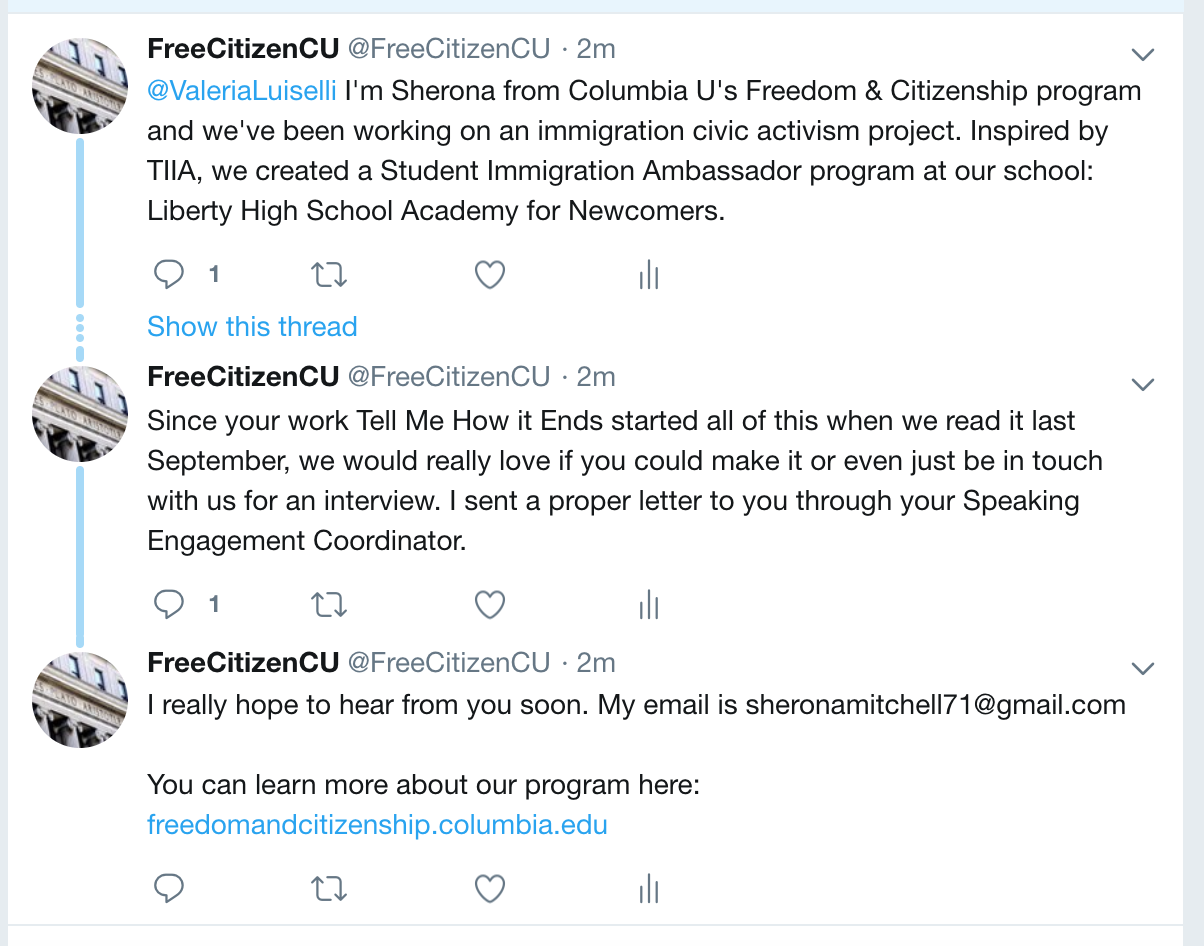Open the more-options chevron on the last tweet

coord(1142,668)
